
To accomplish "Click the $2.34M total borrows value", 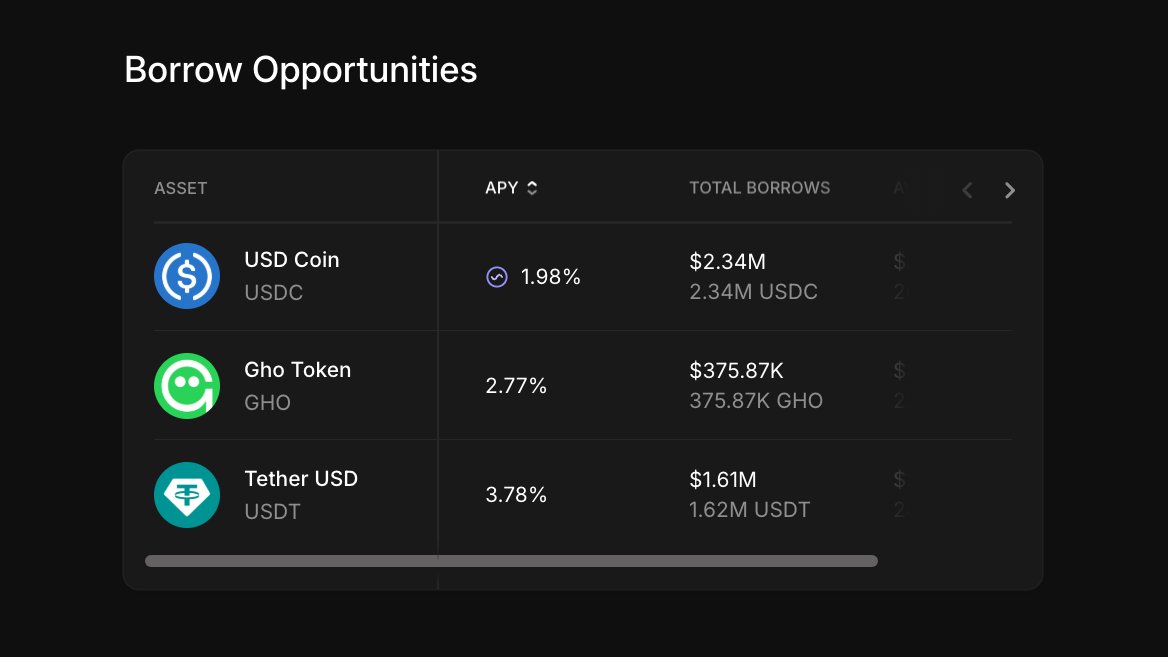I will click(x=728, y=261).
